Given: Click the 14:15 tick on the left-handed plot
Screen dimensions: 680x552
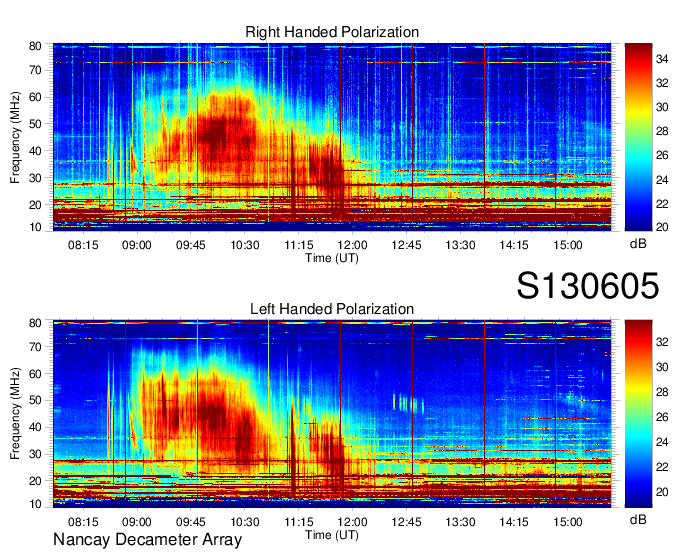Looking at the screenshot, I should (514, 522).
